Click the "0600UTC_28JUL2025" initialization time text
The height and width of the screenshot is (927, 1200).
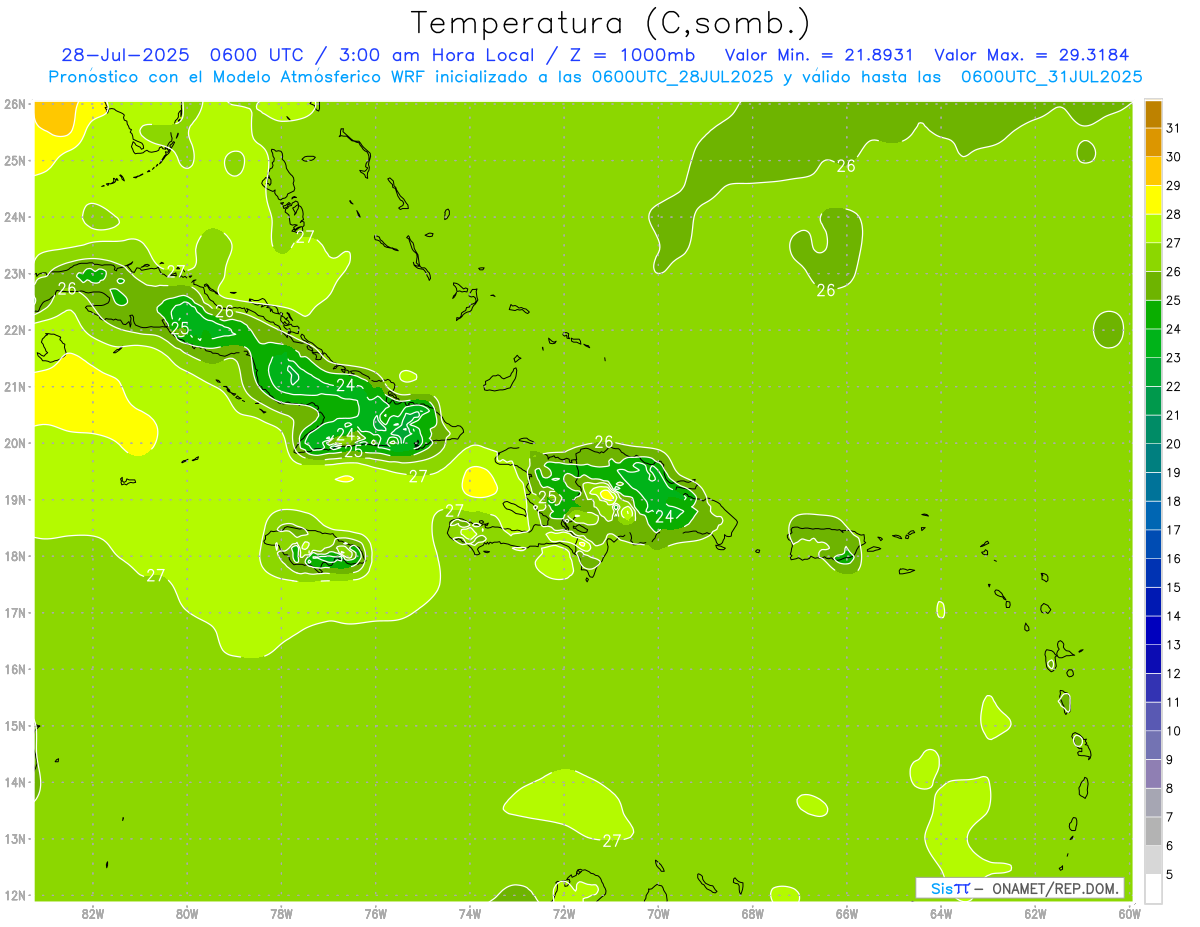(x=682, y=77)
